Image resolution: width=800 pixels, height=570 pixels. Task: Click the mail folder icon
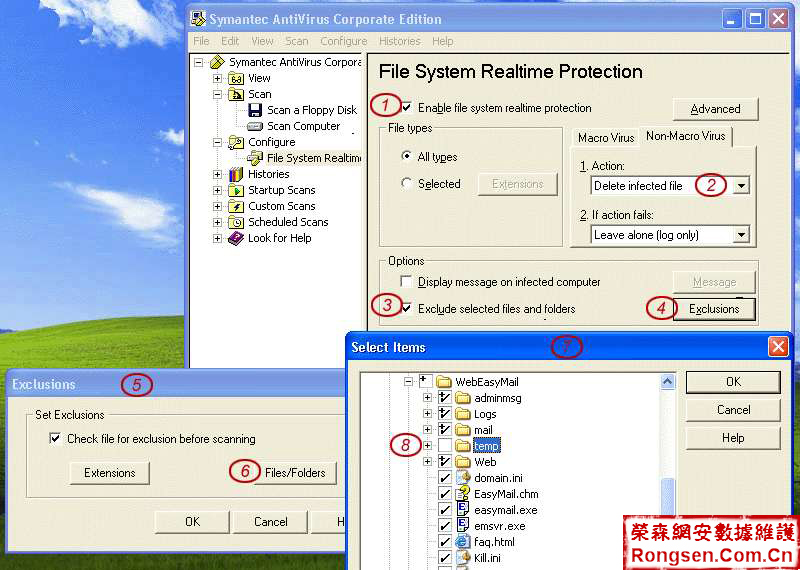(x=462, y=430)
